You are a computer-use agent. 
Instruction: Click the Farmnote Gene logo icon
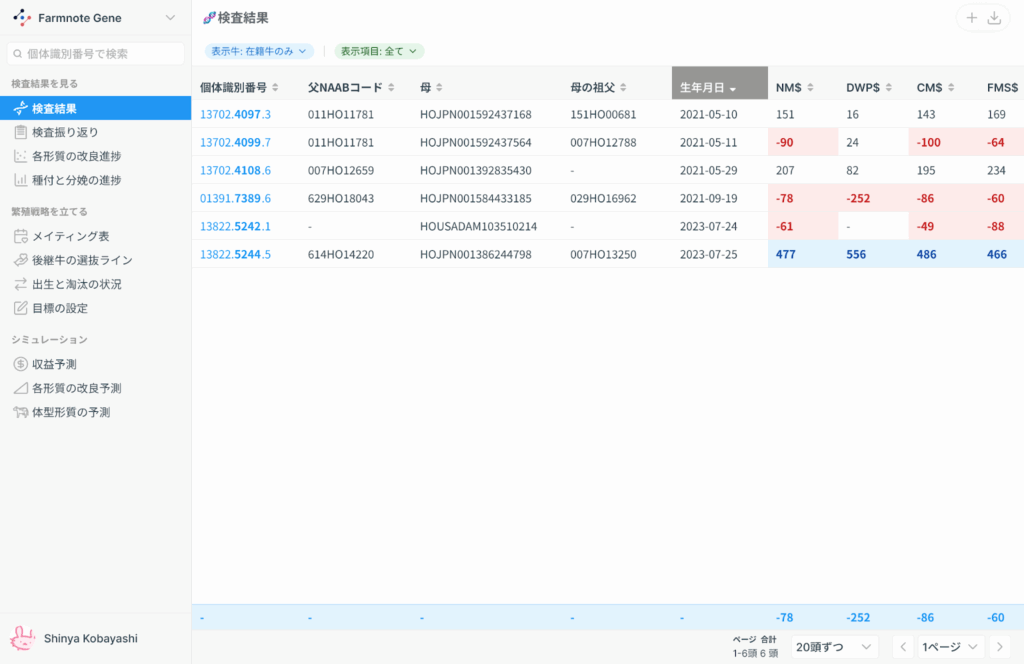(22, 18)
